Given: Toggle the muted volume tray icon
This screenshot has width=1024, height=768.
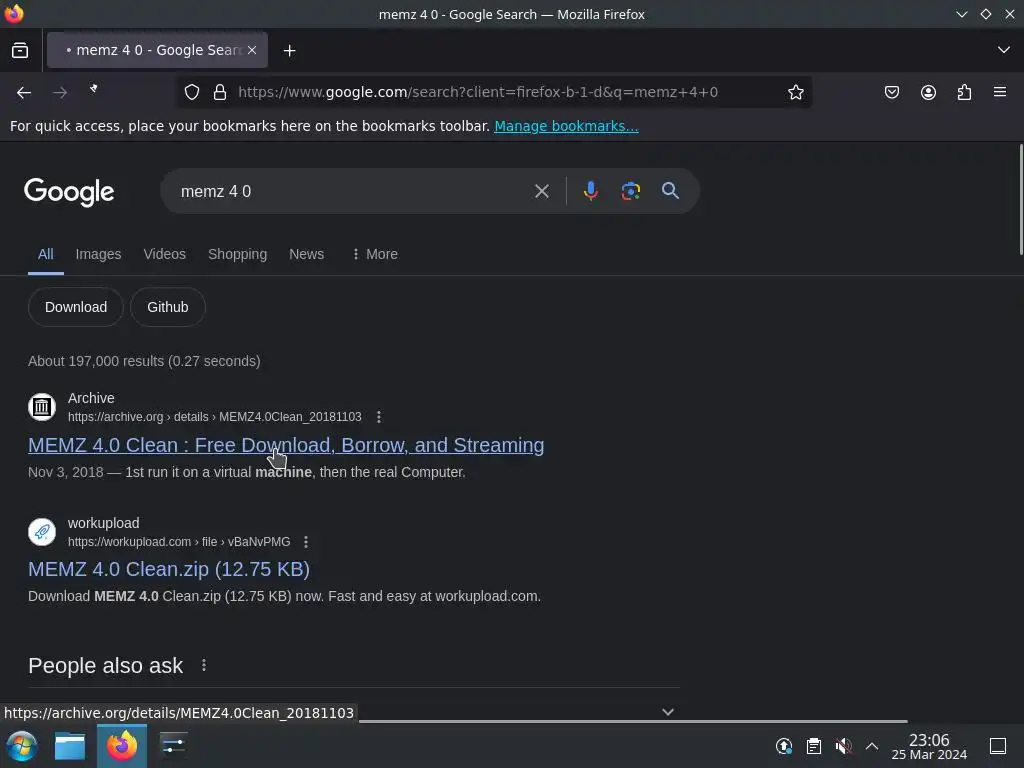Looking at the screenshot, I should tap(843, 746).
